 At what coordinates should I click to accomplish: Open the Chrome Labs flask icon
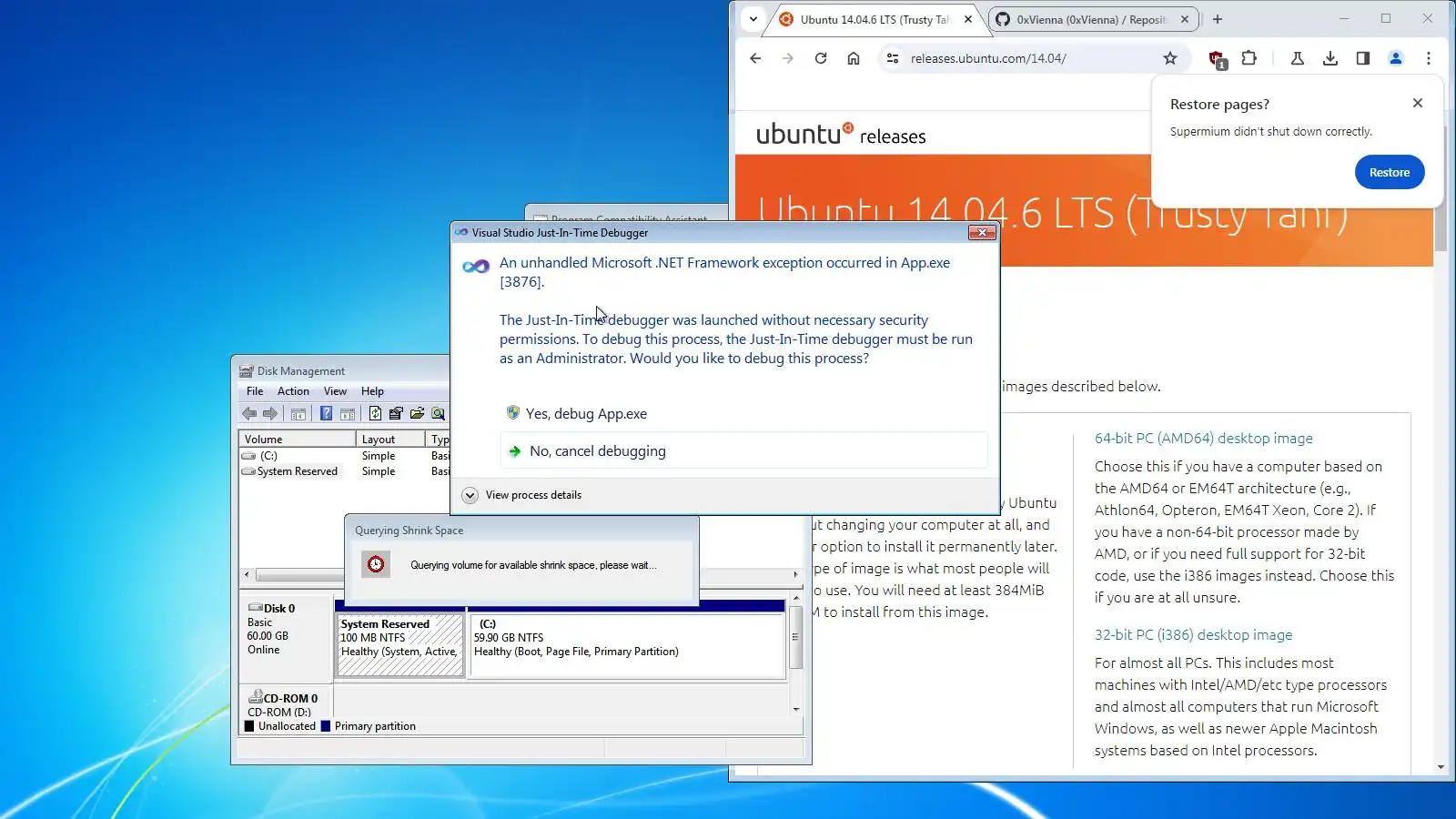pos(1298,58)
